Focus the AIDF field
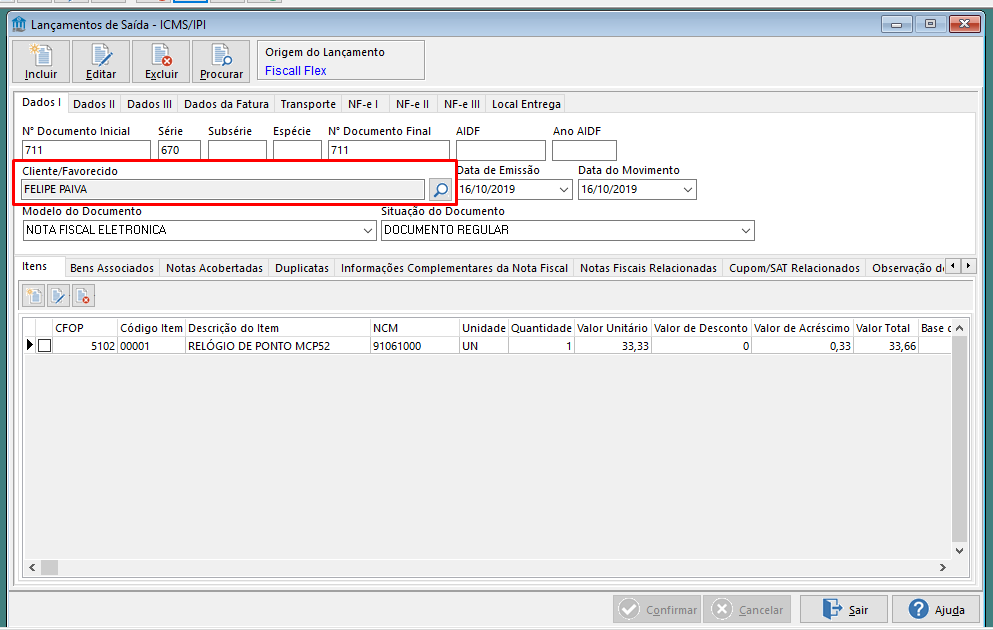993x630 pixels. click(500, 150)
